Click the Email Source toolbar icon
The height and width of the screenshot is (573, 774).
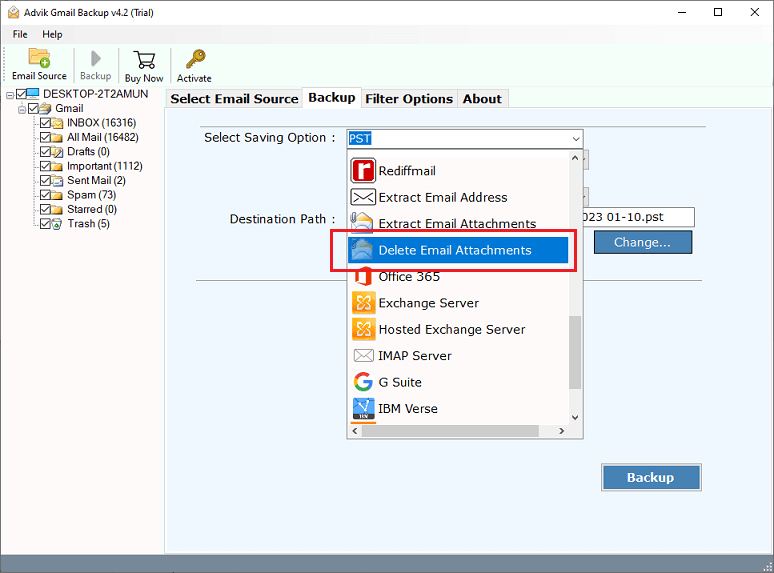click(x=39, y=58)
